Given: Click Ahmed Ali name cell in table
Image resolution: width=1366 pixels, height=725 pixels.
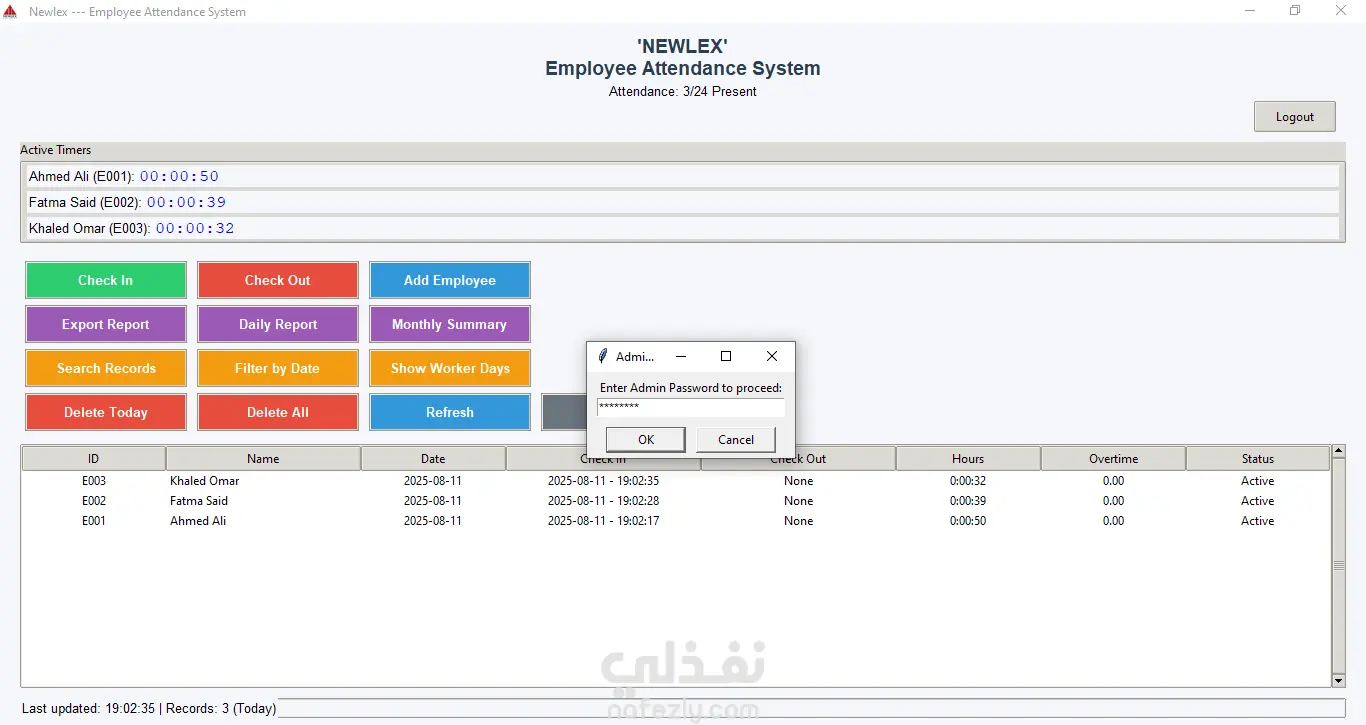Looking at the screenshot, I should 198,521.
